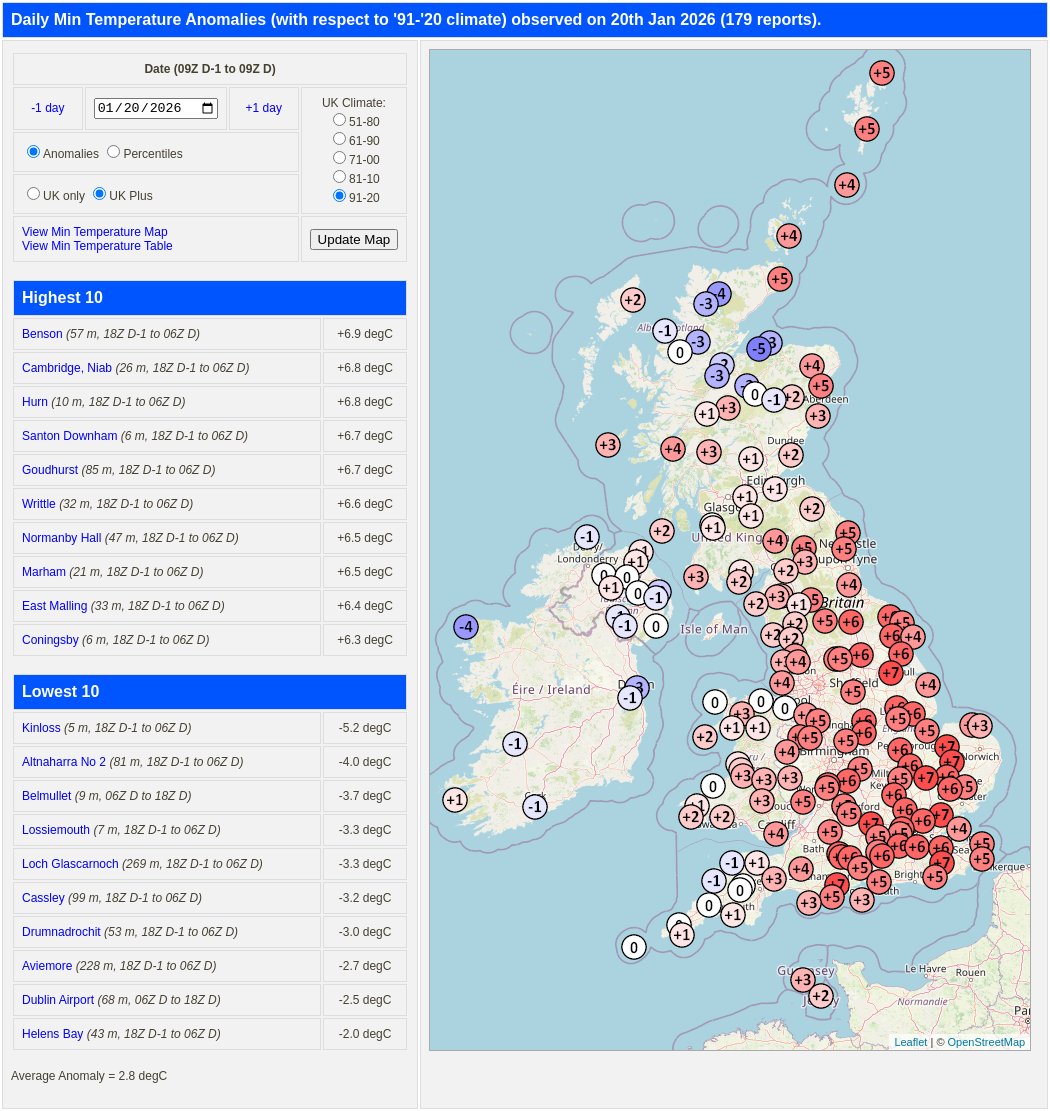This screenshot has height=1111, width=1050.
Task: Open the OpenStreetMap attribution link
Action: (x=986, y=1042)
